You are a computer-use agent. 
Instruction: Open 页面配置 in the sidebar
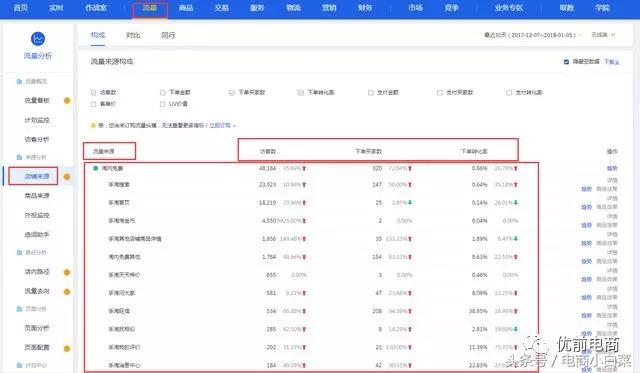pyautogui.click(x=37, y=348)
